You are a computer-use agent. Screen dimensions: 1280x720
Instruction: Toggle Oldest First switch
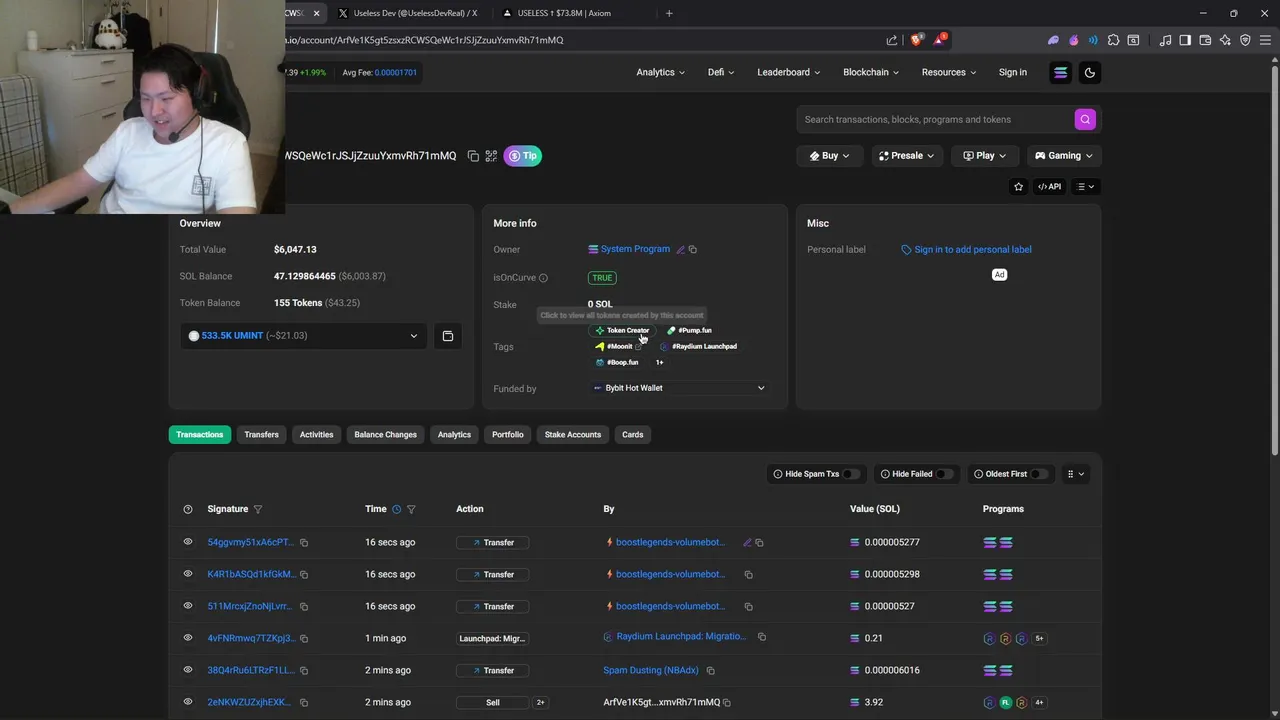point(1039,474)
